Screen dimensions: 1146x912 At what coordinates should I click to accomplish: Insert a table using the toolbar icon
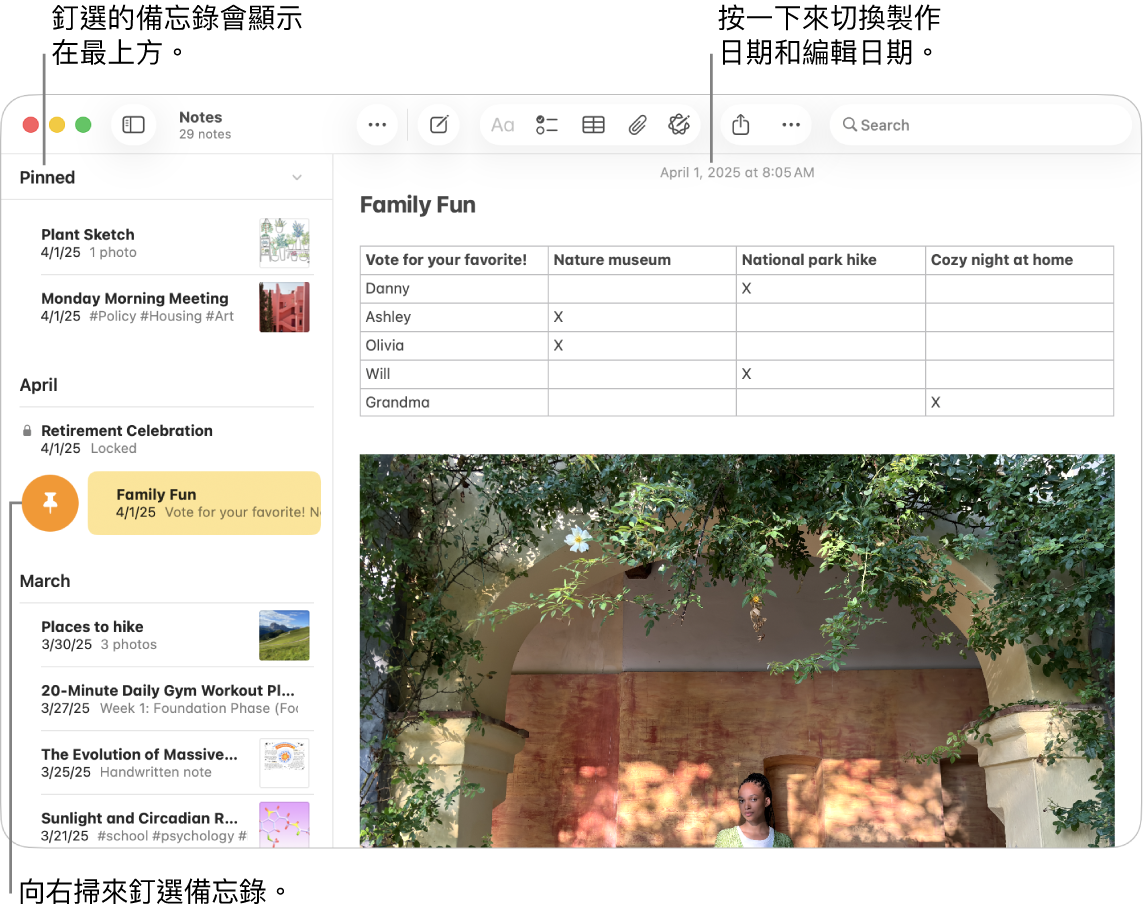click(593, 125)
